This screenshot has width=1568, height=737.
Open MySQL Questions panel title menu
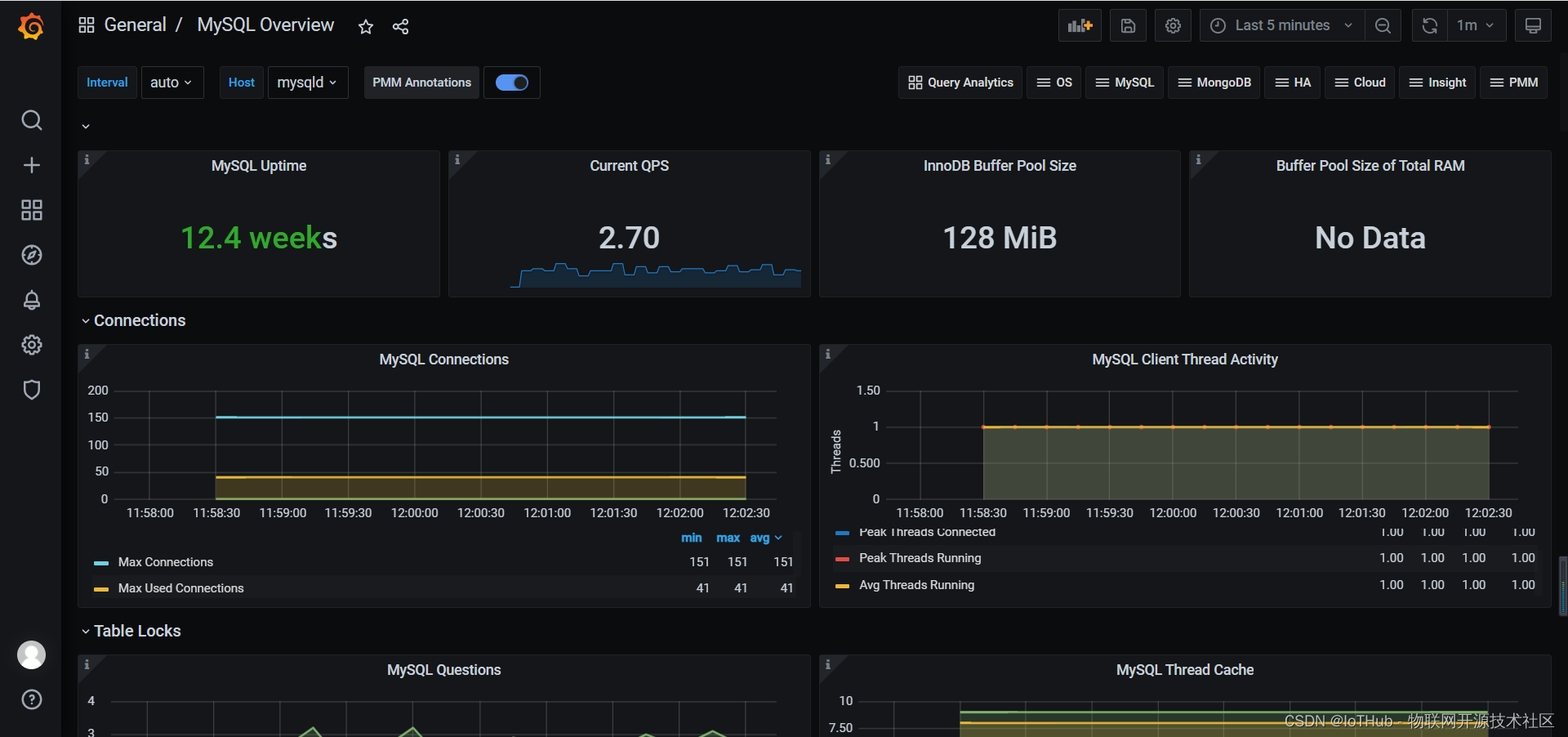pos(443,670)
